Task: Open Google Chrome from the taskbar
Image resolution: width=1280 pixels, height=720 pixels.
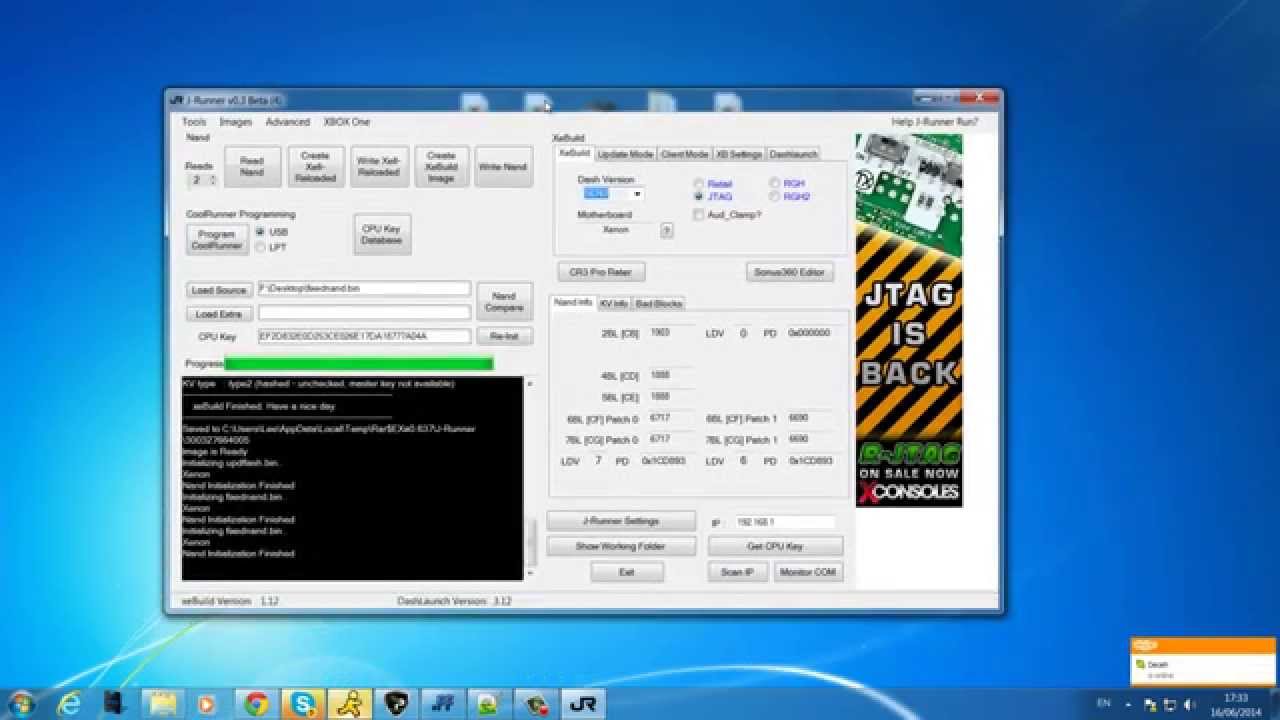Action: [x=255, y=703]
